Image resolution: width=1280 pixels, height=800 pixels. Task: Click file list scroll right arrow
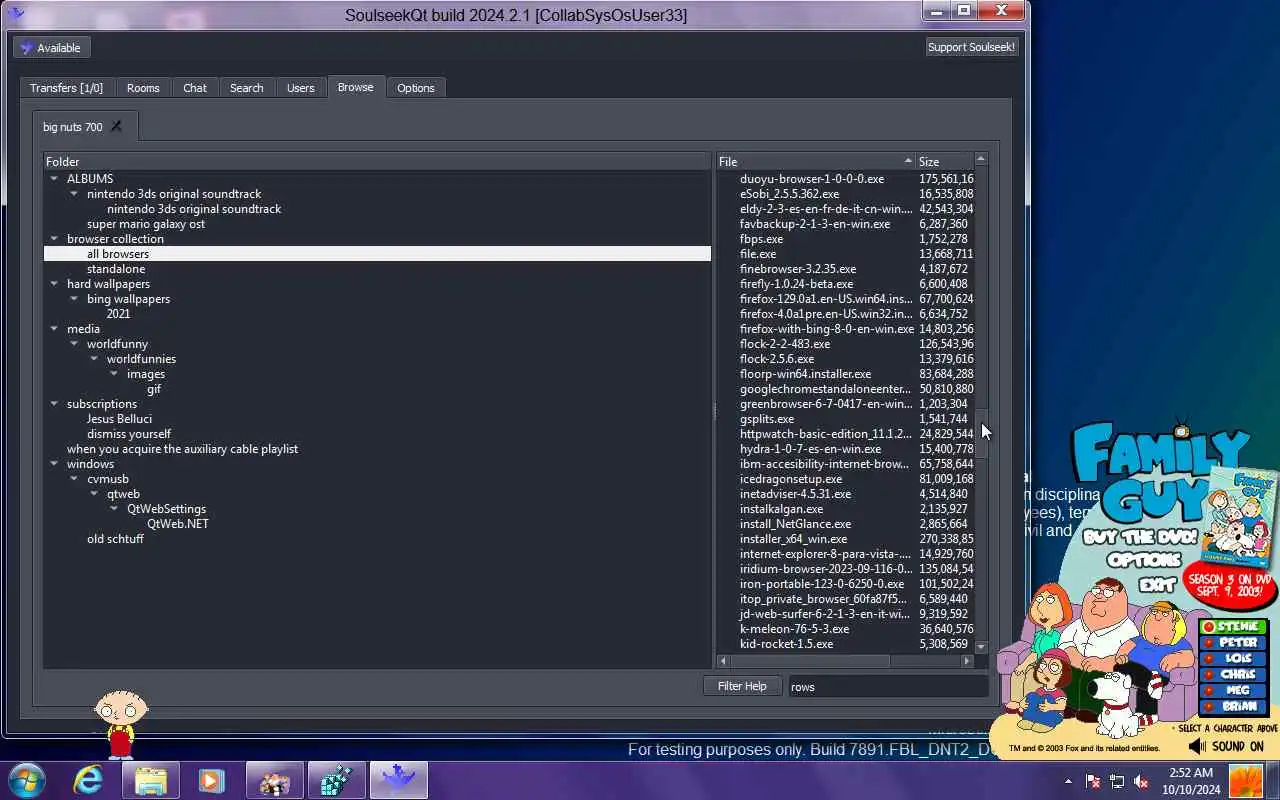point(967,661)
